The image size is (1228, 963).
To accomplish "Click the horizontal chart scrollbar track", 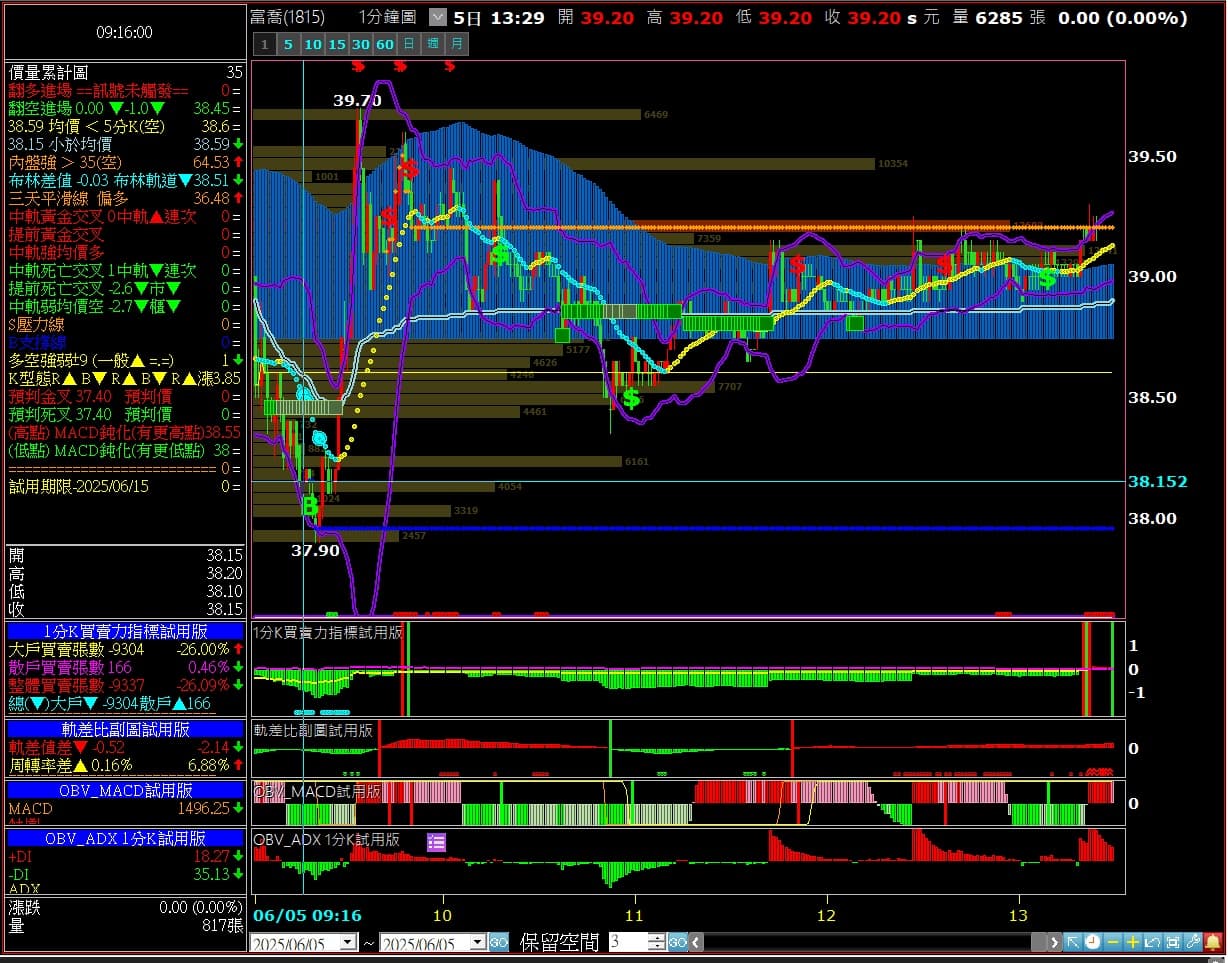I will click(x=870, y=942).
